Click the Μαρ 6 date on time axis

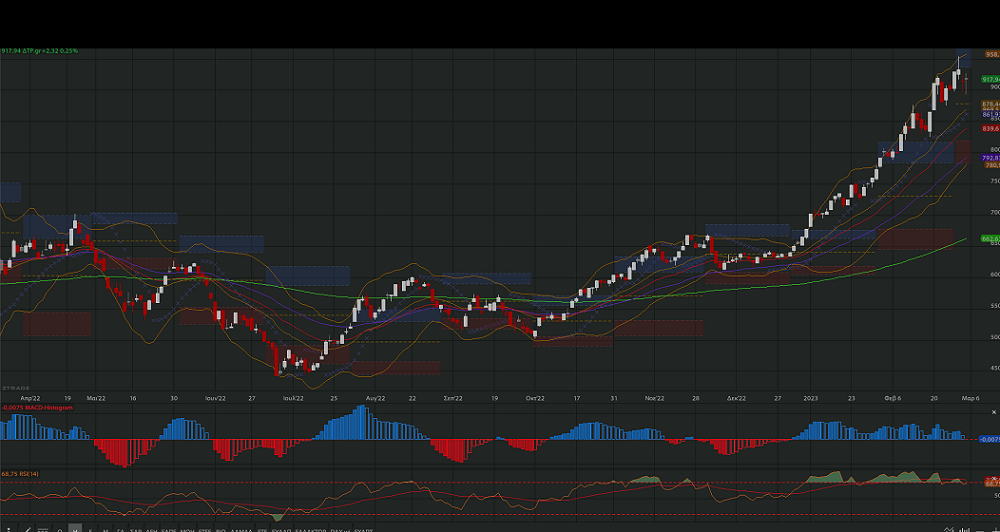pos(970,398)
